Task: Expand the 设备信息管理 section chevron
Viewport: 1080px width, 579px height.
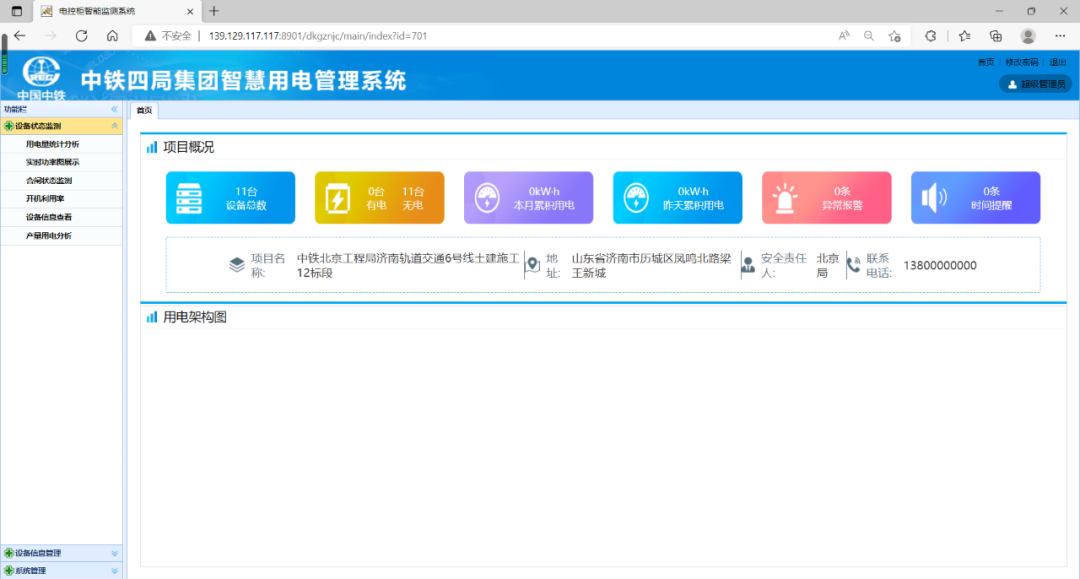Action: point(114,553)
